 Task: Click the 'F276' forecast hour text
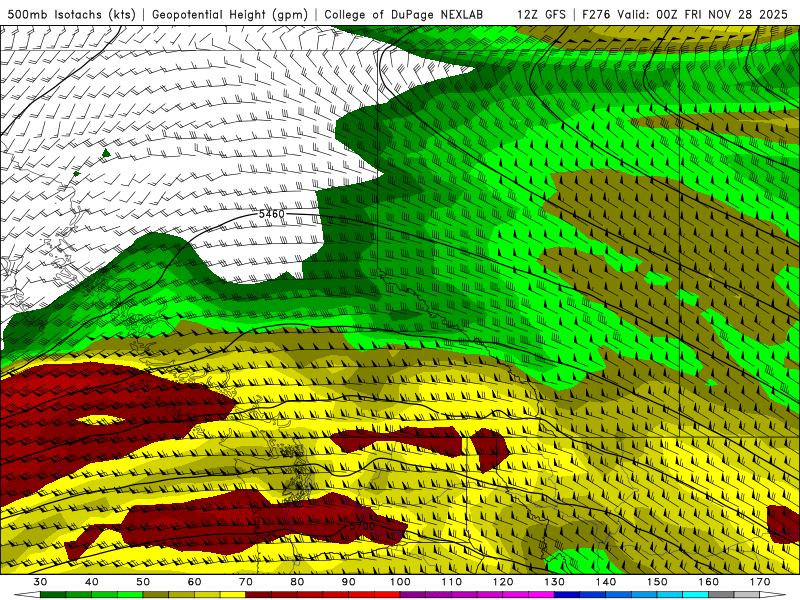coord(597,14)
